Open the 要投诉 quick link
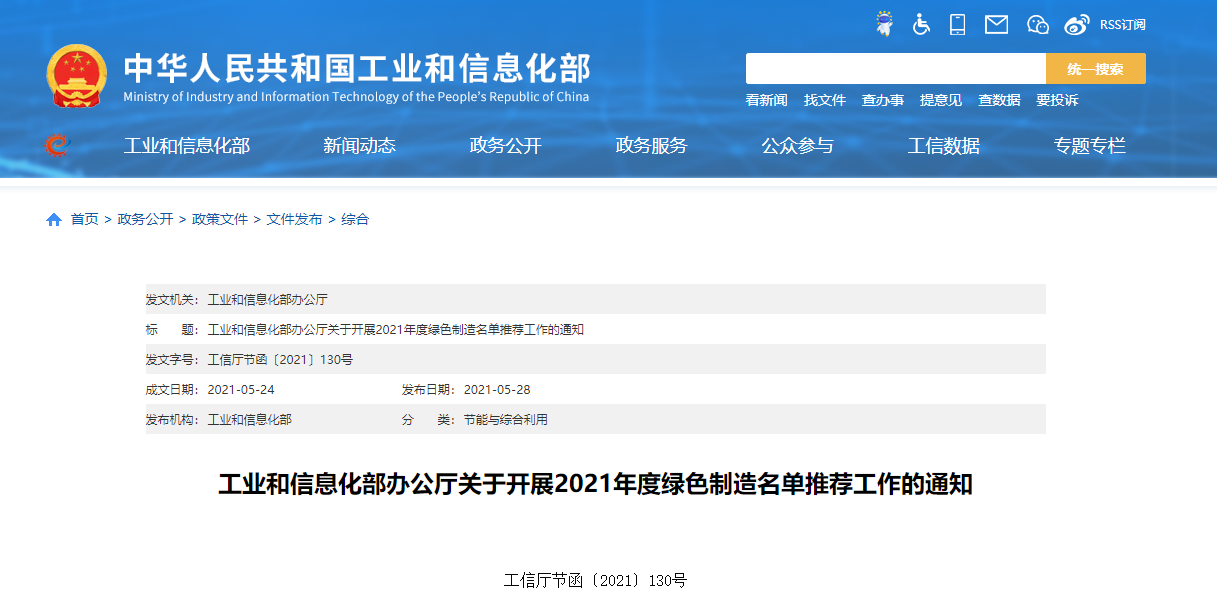1217x605 pixels. (x=1057, y=100)
